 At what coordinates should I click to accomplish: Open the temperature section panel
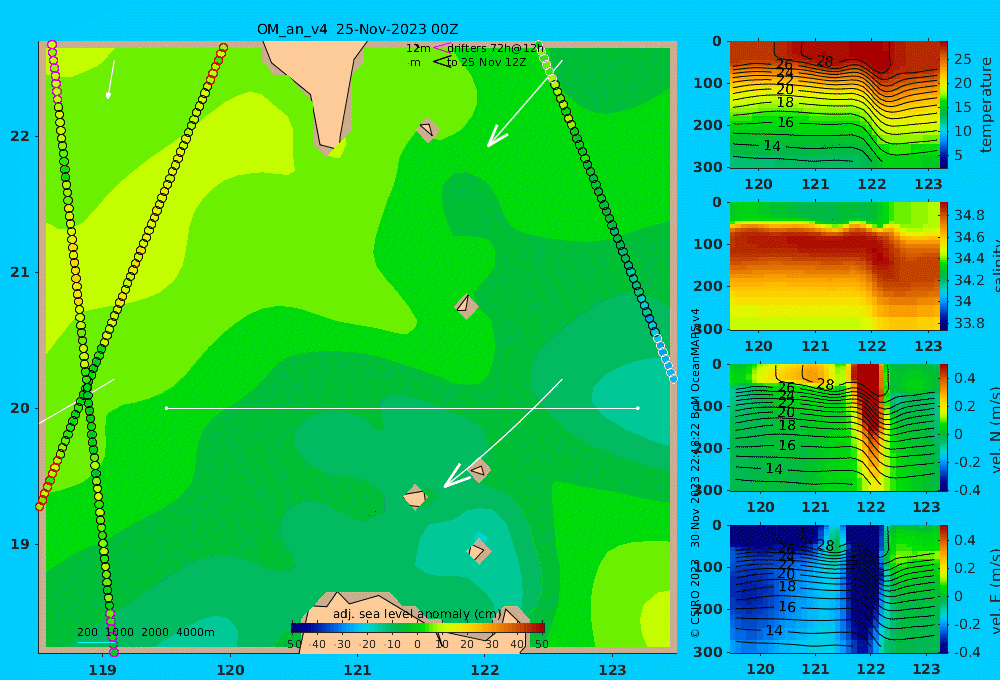(835, 105)
